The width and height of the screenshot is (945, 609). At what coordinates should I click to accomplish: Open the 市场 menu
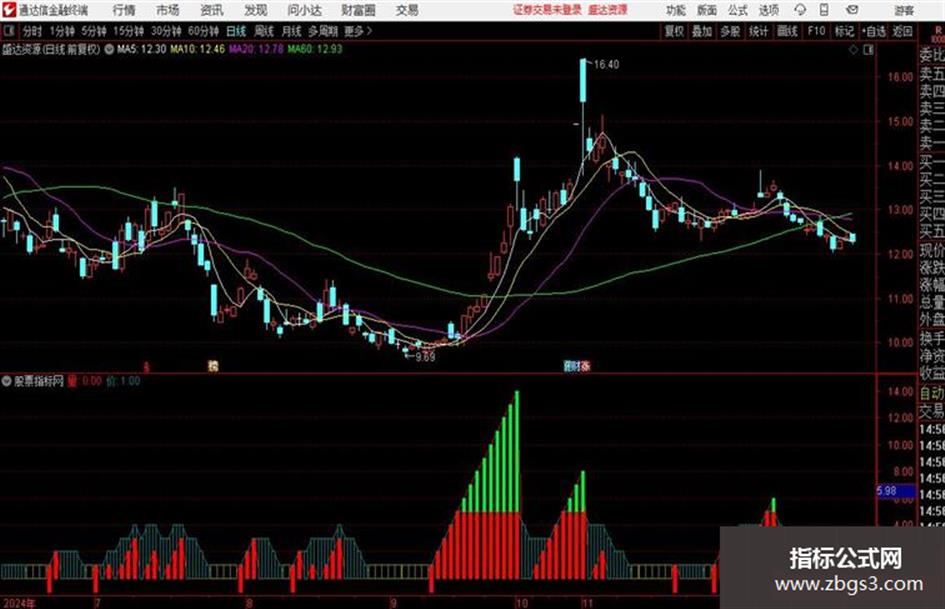(x=168, y=10)
